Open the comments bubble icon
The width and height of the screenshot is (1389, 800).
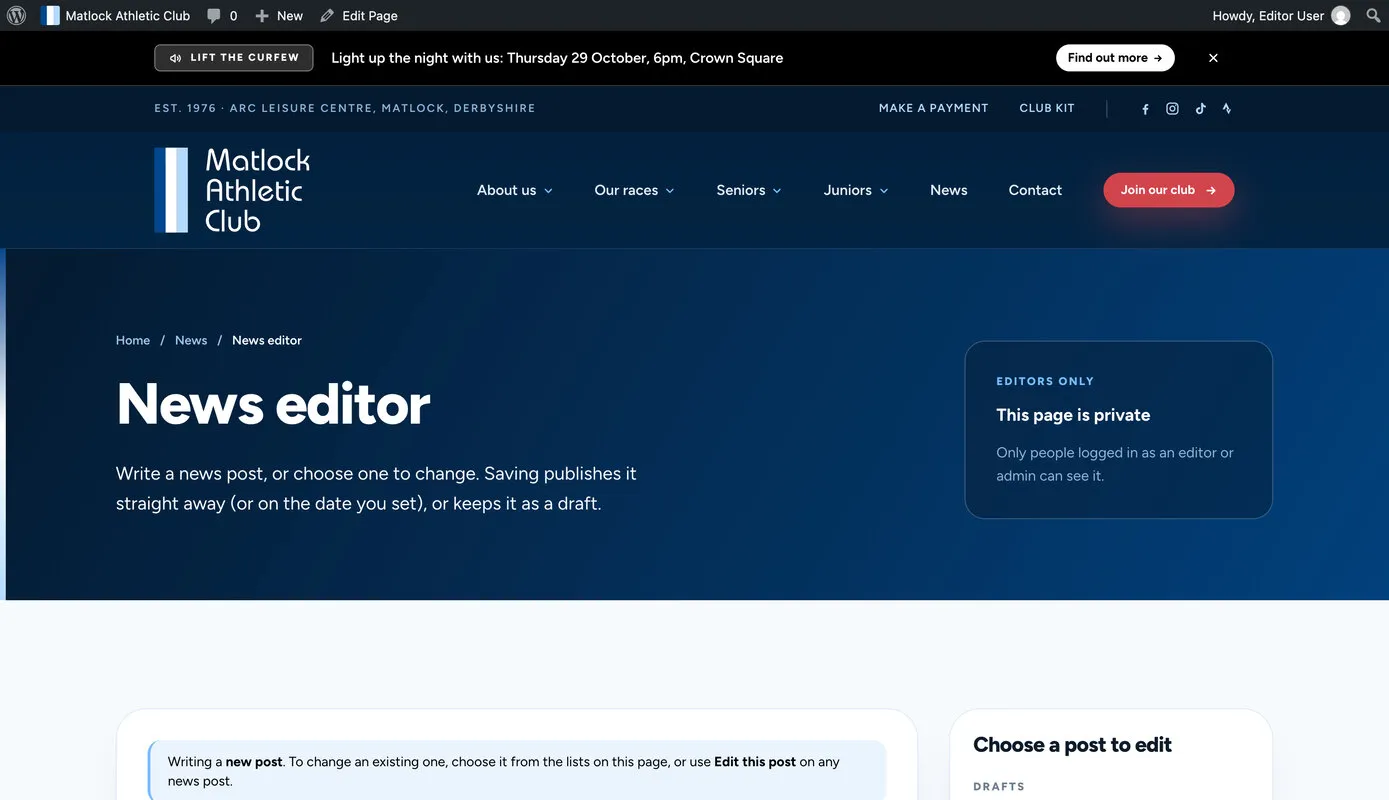tap(214, 15)
